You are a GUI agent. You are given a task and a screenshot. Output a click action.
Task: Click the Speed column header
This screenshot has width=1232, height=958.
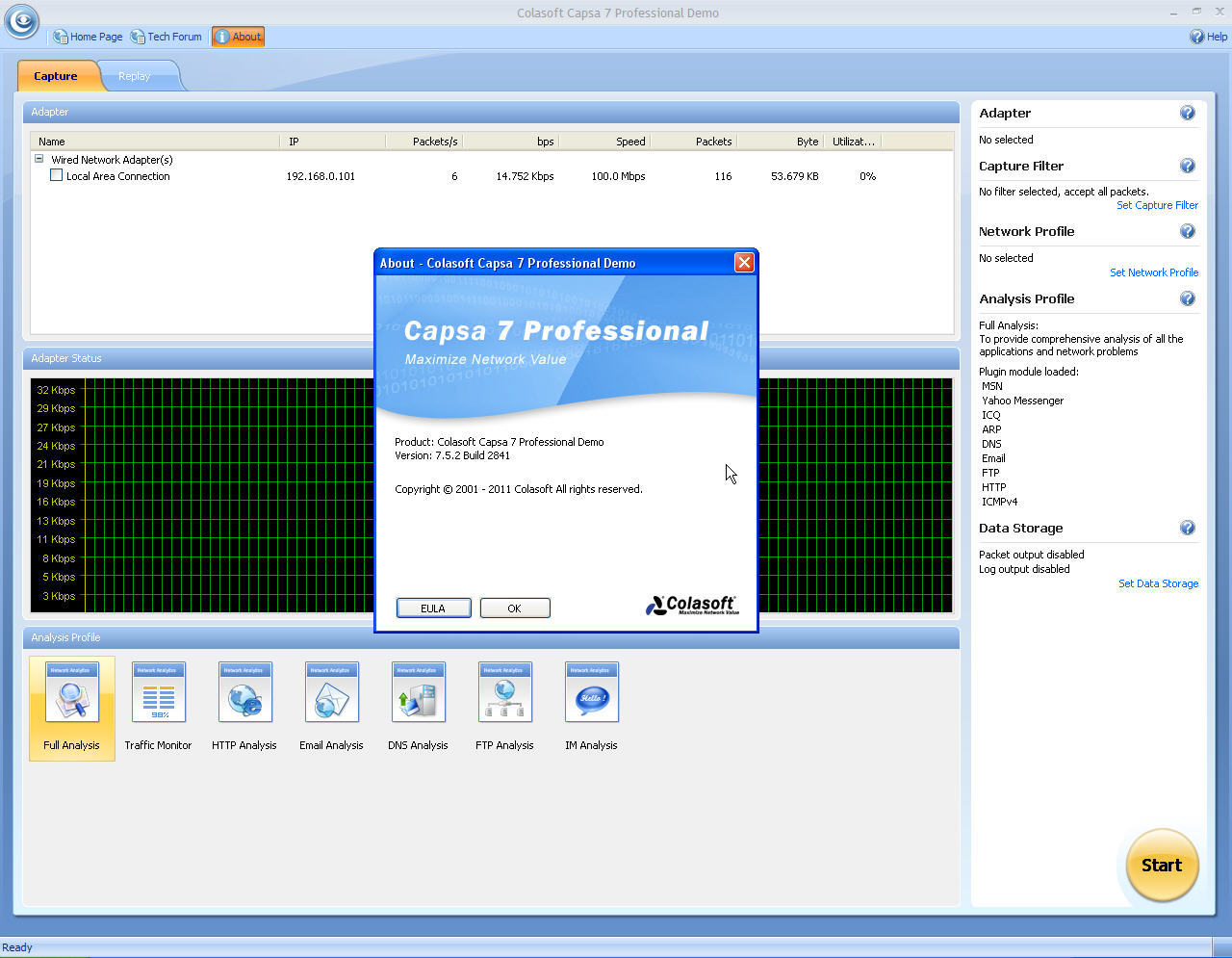click(604, 142)
